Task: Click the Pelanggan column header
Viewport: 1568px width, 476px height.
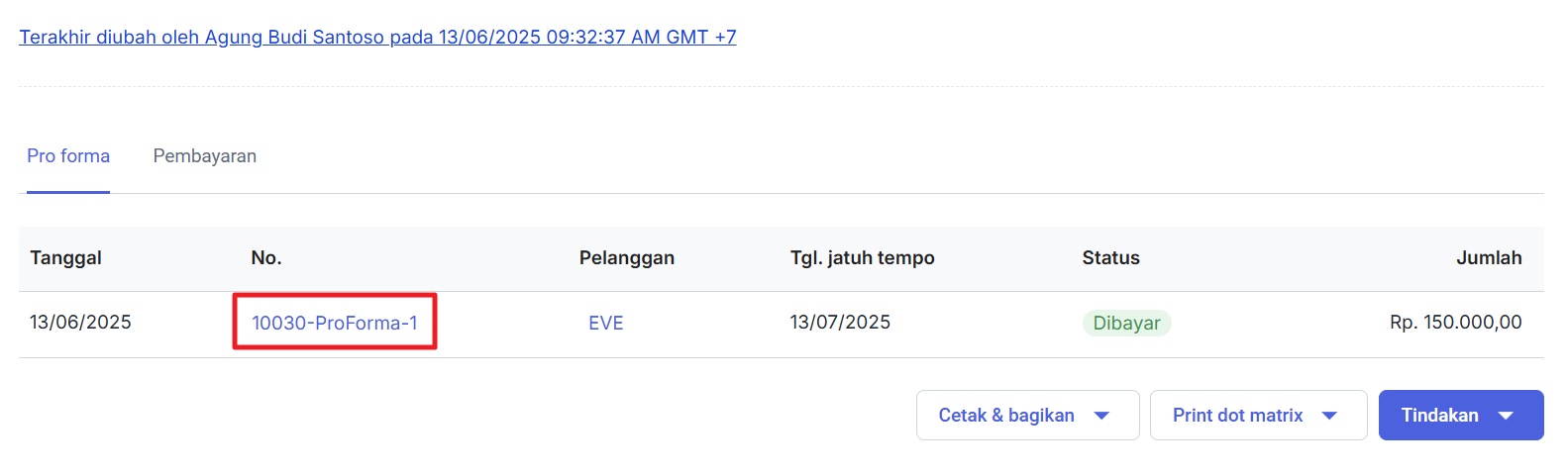Action: (627, 258)
